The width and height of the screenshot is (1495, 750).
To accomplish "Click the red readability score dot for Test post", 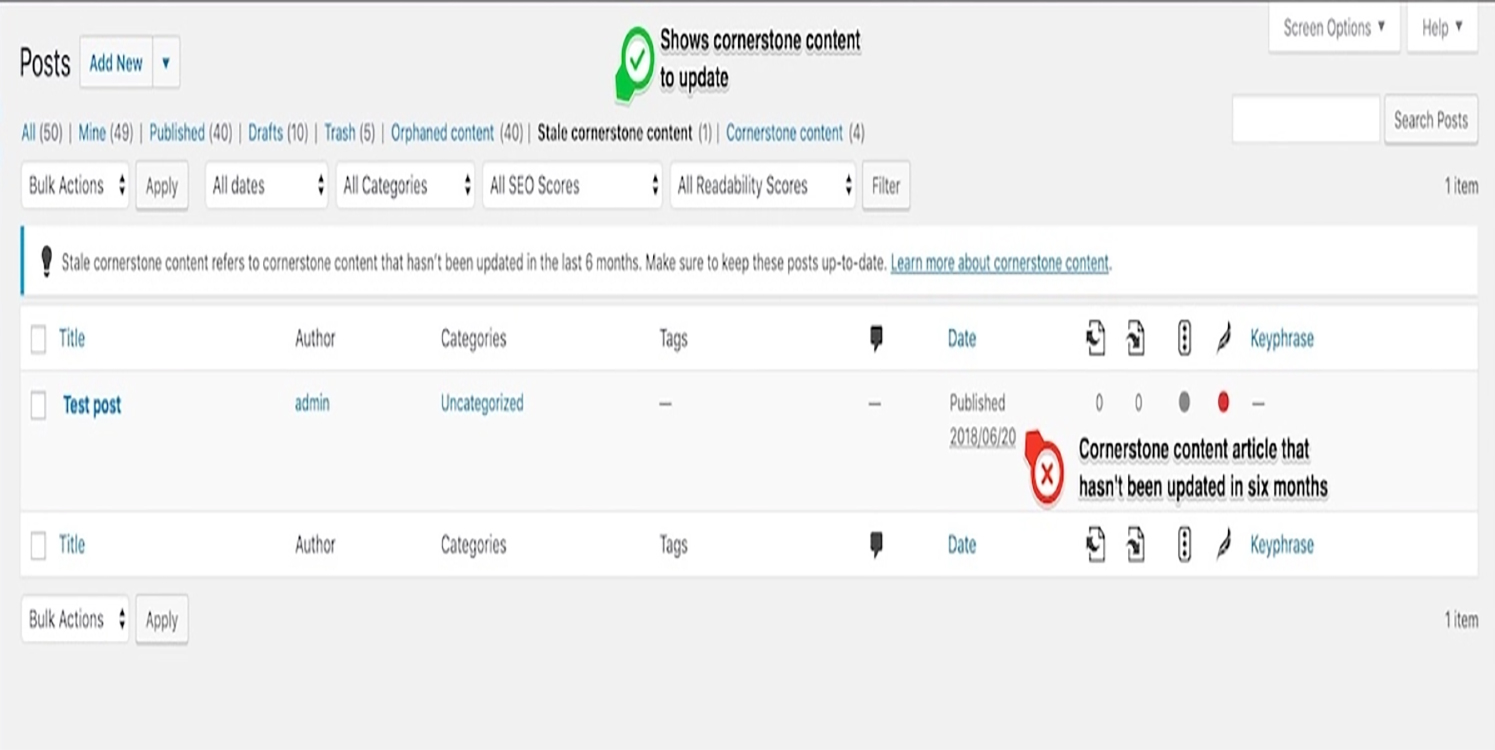I will pyautogui.click(x=1223, y=403).
